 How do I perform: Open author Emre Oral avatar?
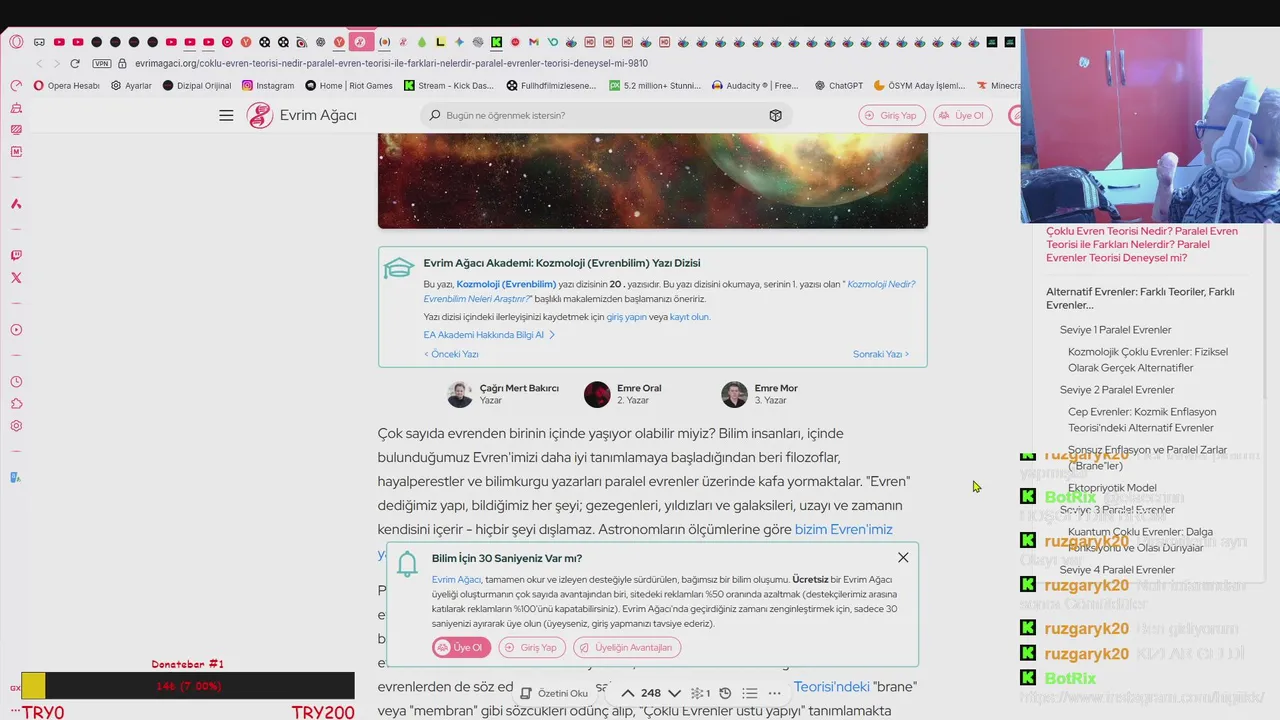597,394
